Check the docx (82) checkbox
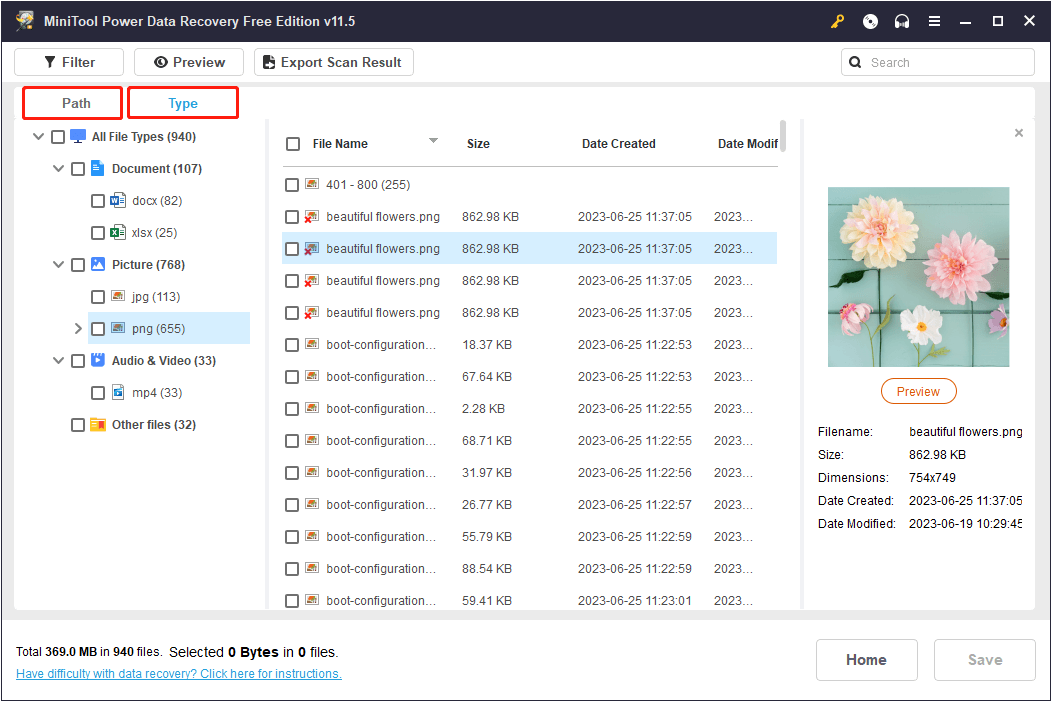1054x704 pixels. coord(98,201)
